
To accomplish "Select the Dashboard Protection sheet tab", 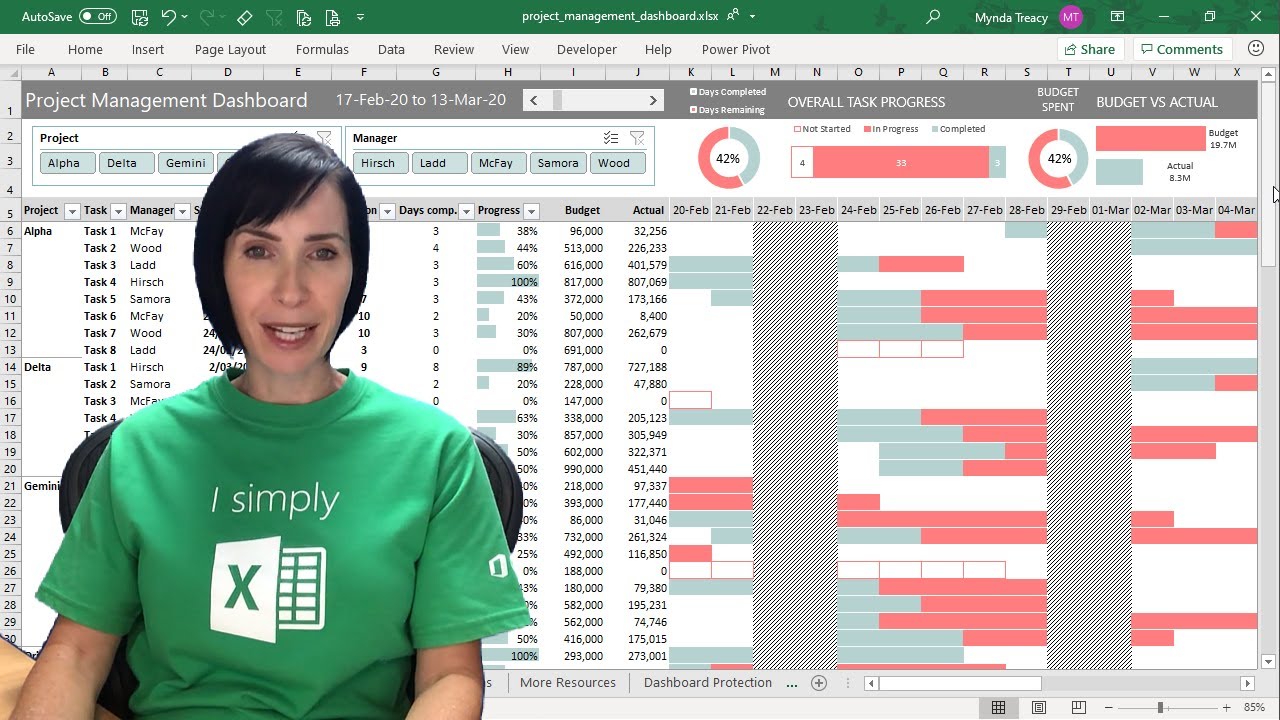I will (x=708, y=683).
